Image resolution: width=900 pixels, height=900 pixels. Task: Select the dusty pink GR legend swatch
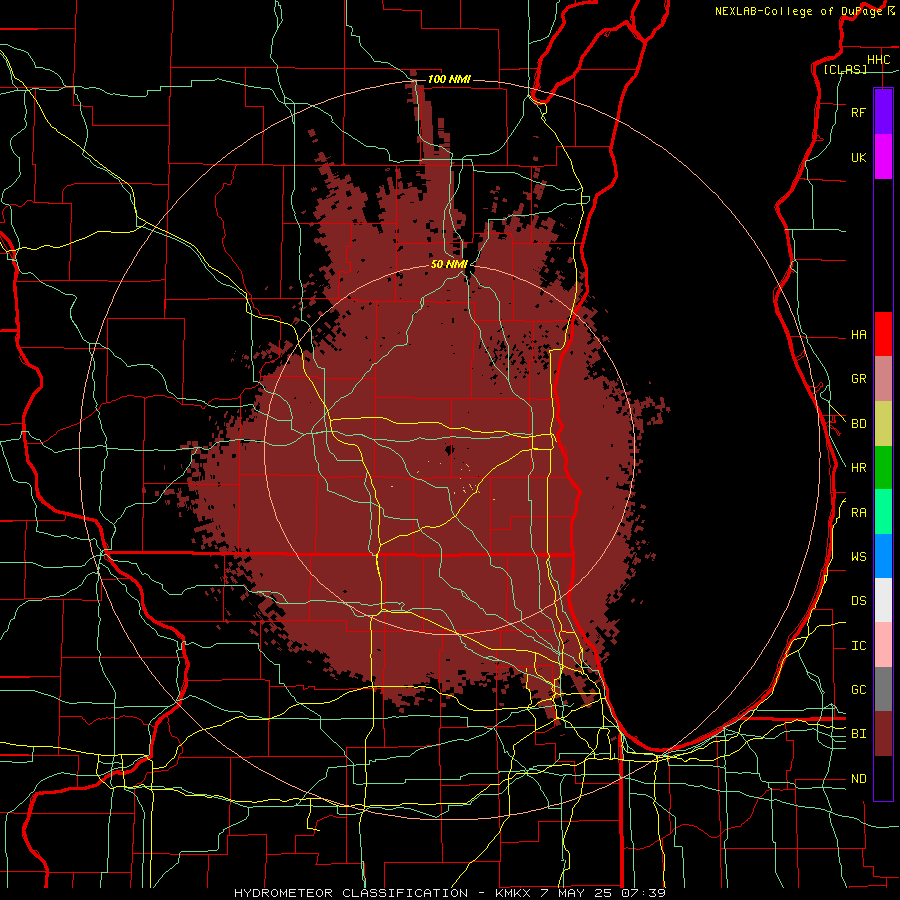point(883,379)
